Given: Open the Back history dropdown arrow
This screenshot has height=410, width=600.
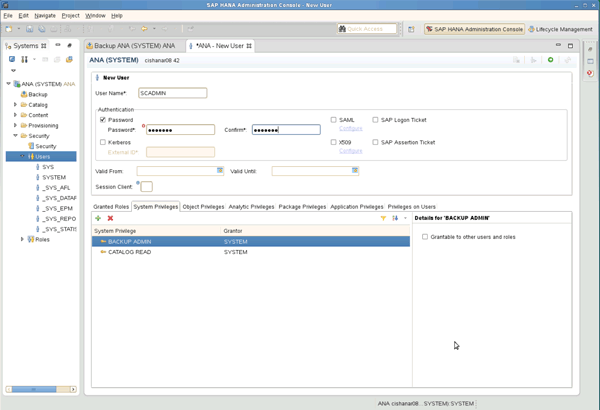Looking at the screenshot, I should [154, 29].
